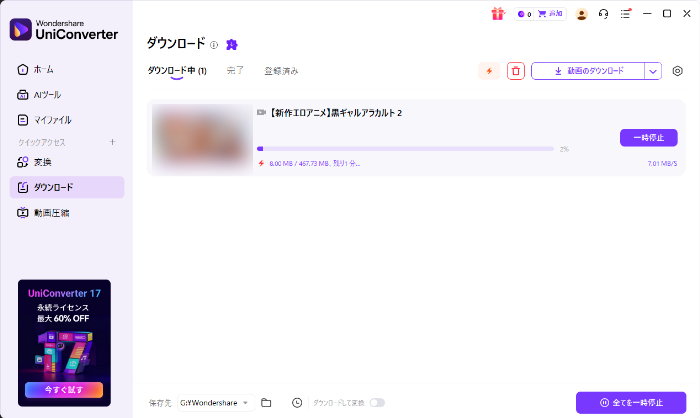This screenshot has height=418, width=700.
Task: Click the blurred video thumbnail
Action: (x=202, y=138)
